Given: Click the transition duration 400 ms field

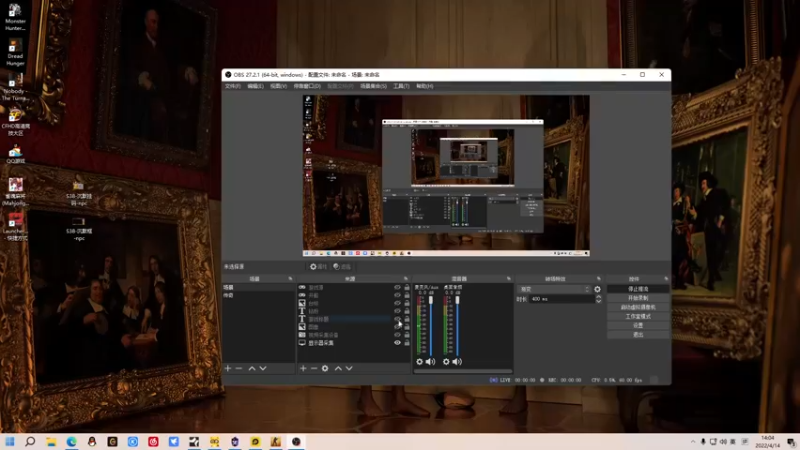Looking at the screenshot, I should (x=561, y=299).
